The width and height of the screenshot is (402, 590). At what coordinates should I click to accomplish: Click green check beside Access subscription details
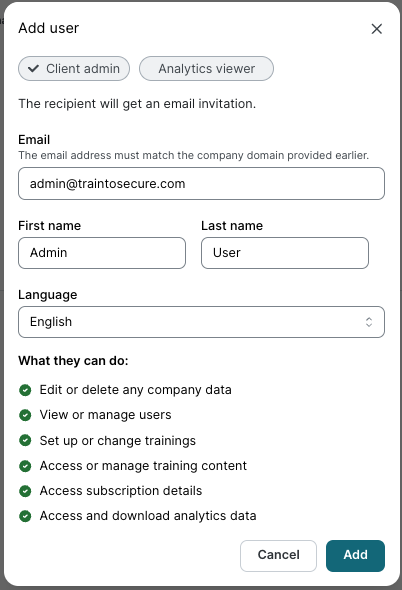(x=25, y=491)
